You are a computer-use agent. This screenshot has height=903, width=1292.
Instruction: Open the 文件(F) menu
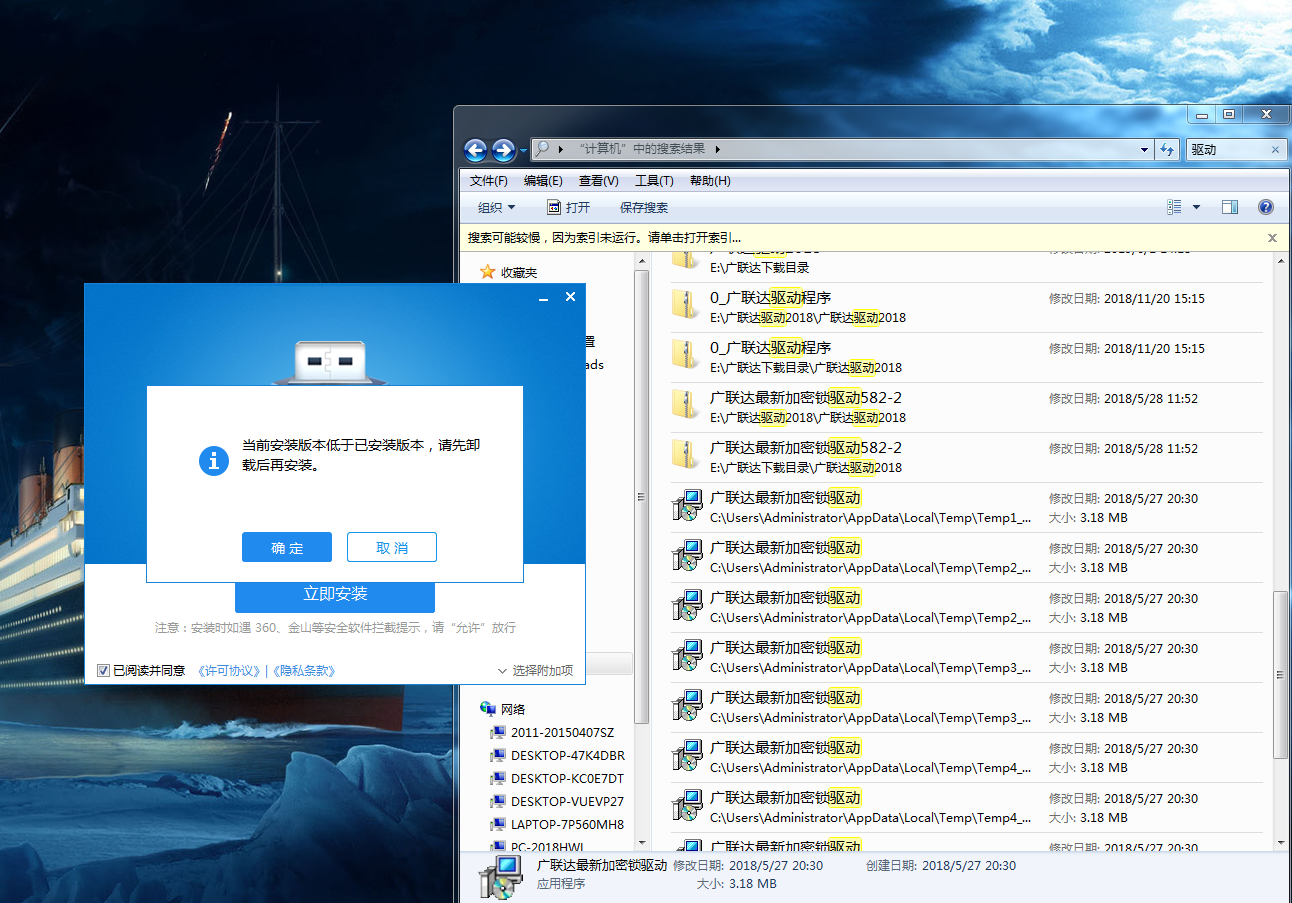pyautogui.click(x=489, y=181)
